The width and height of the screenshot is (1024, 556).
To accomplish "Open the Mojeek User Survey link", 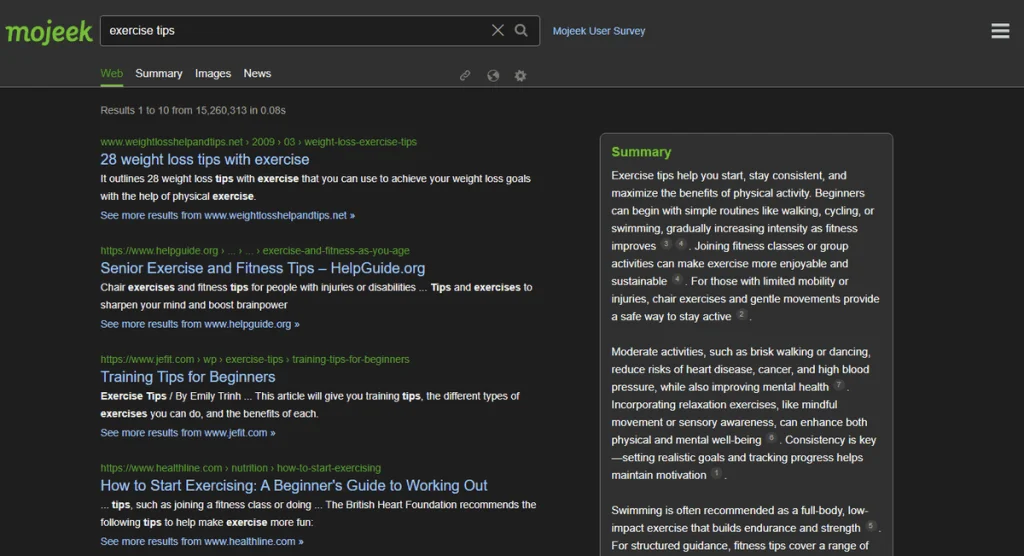I will pos(599,31).
